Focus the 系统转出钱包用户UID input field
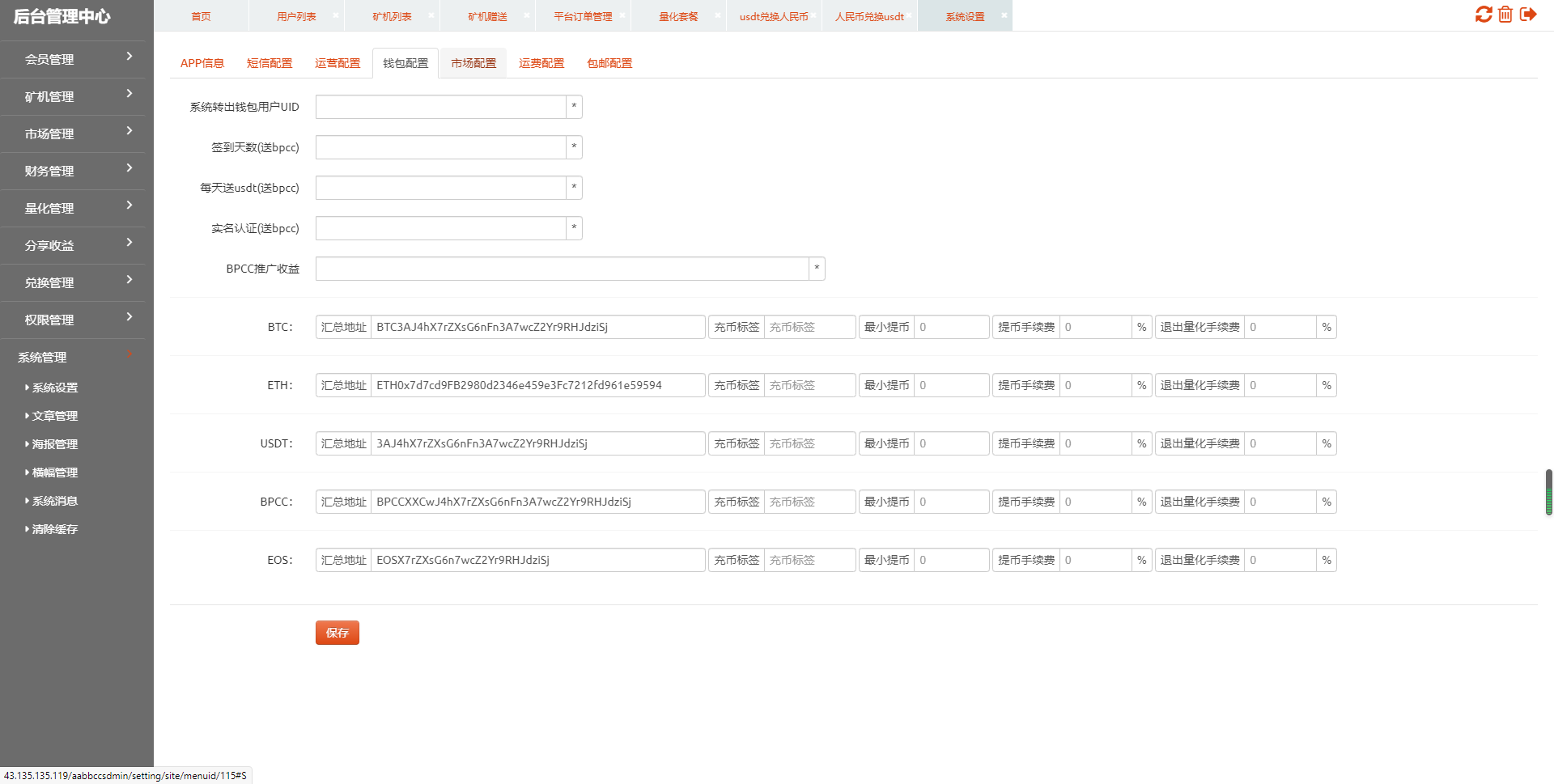 tap(440, 107)
